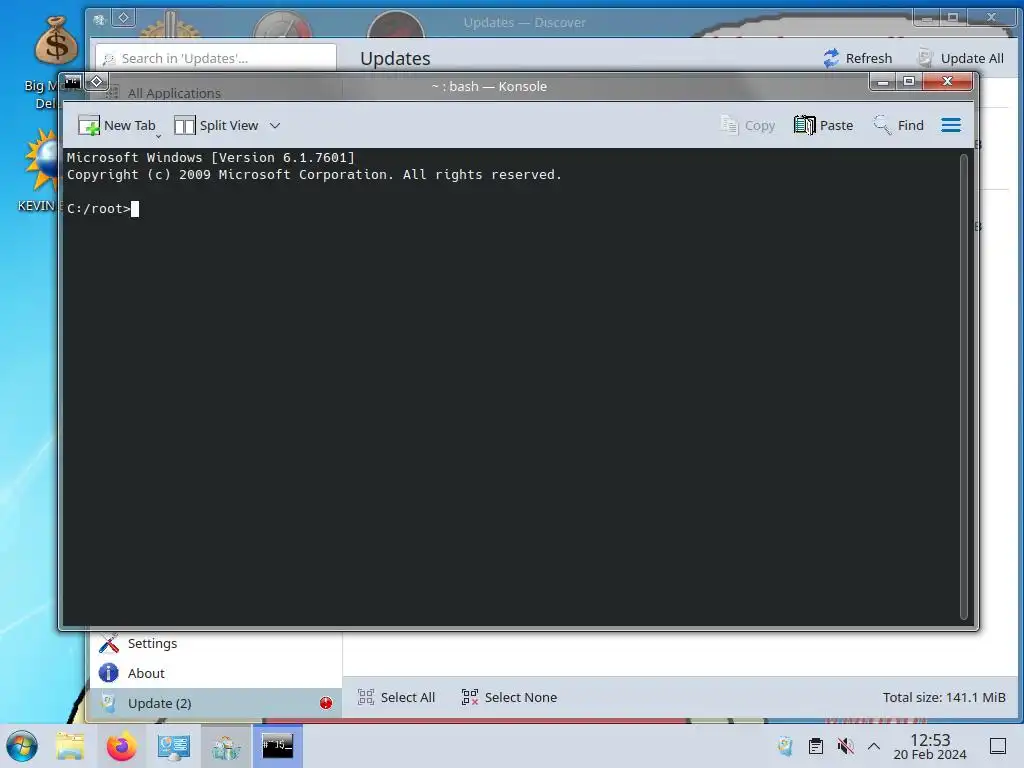Maximize the Discover window
The image size is (1024, 768).
tap(953, 18)
